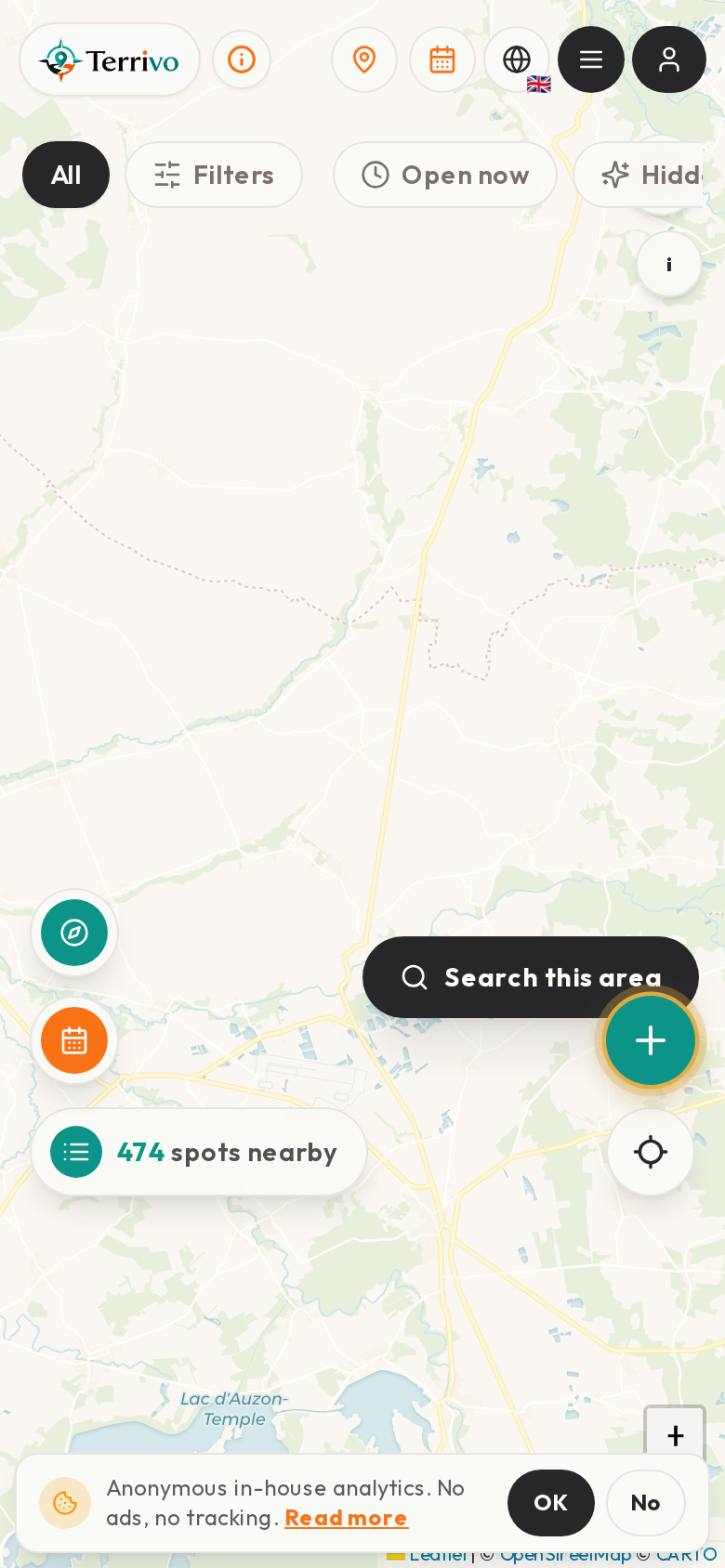Click the small map info button
This screenshot has height=1568, width=725.
(669, 265)
